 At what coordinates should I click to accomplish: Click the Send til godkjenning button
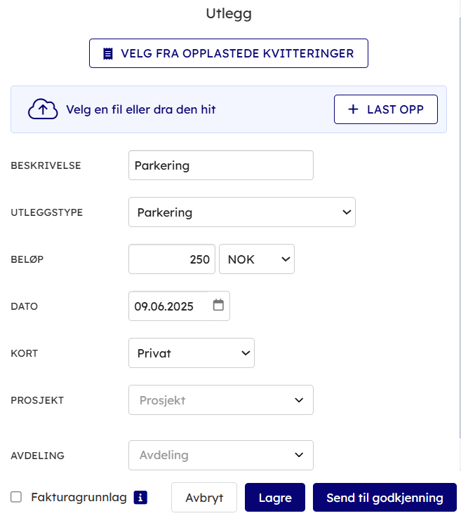pyautogui.click(x=385, y=497)
